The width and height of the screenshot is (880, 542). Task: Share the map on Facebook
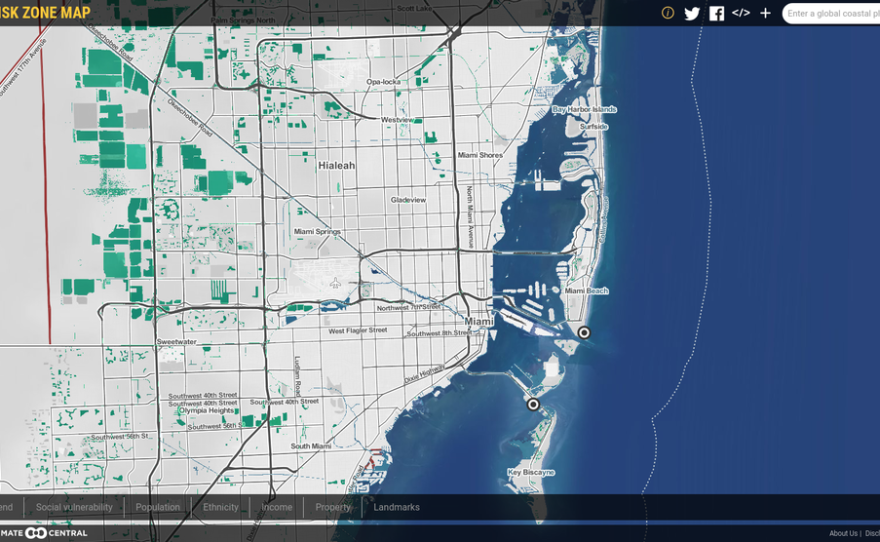[717, 13]
